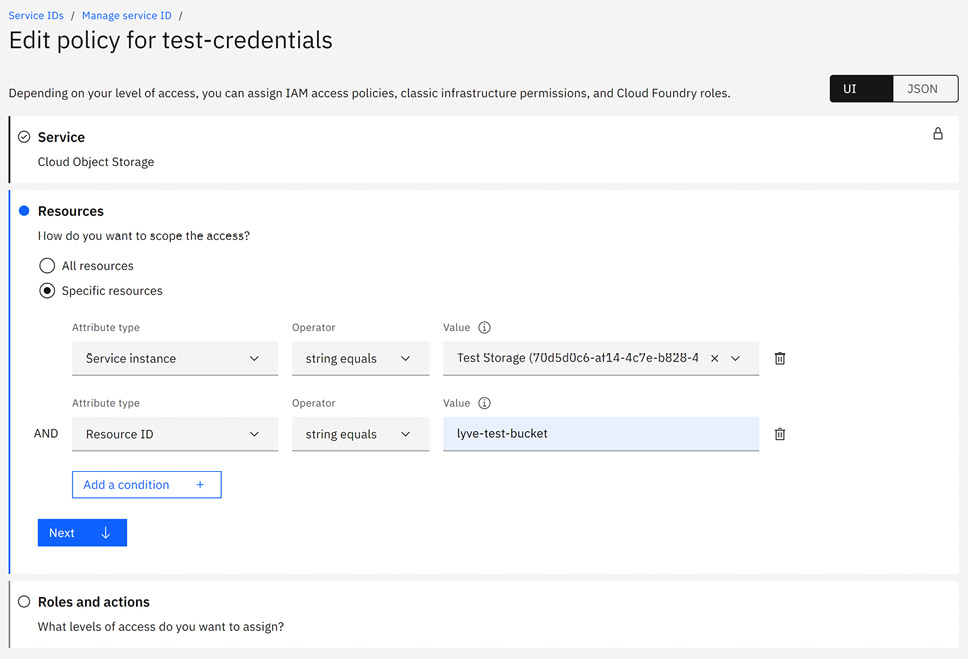Open second row string equals operator dropdown
This screenshot has height=659, width=968.
coord(360,434)
